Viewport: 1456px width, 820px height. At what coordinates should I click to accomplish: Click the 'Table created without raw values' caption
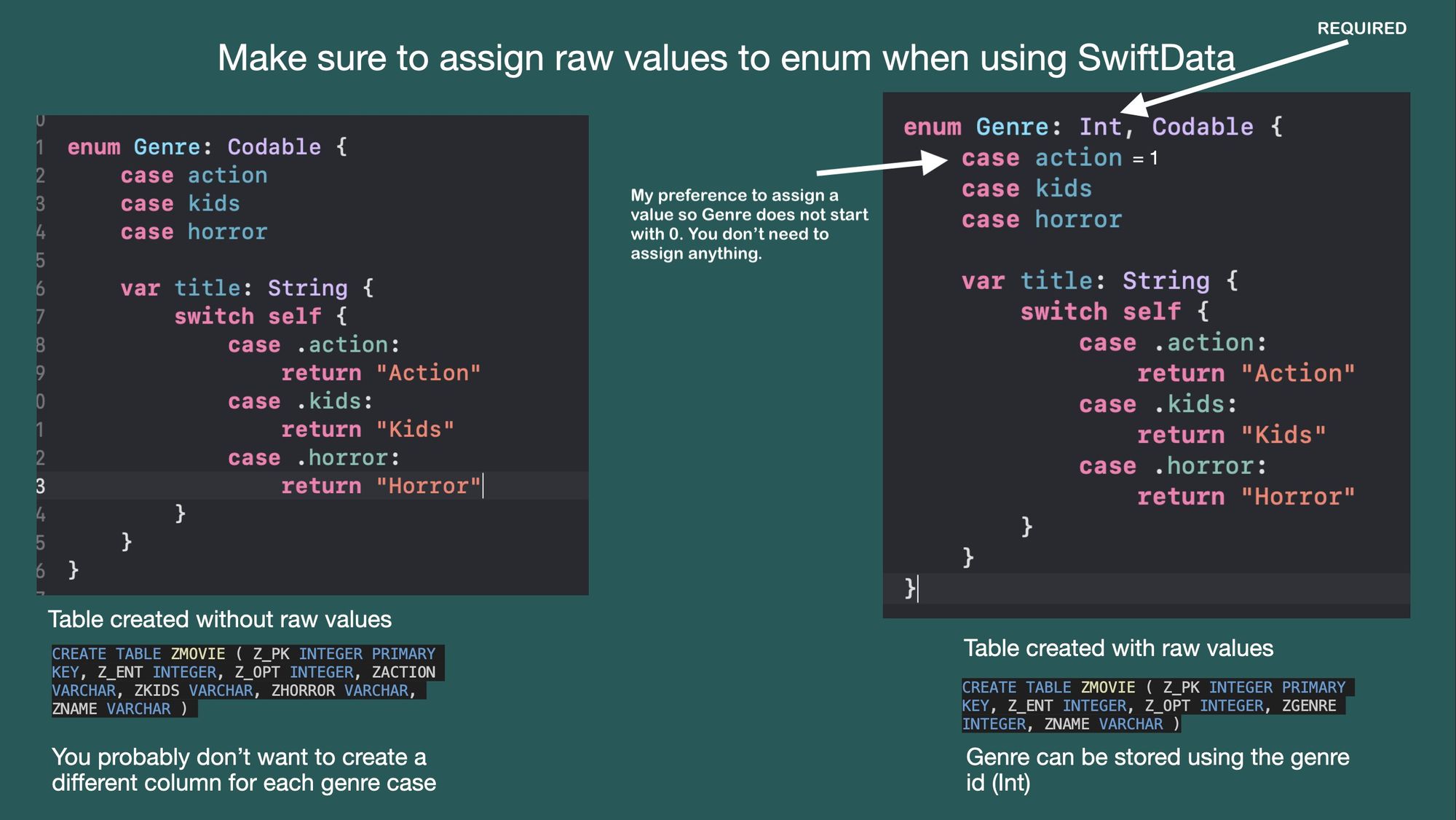pos(219,620)
